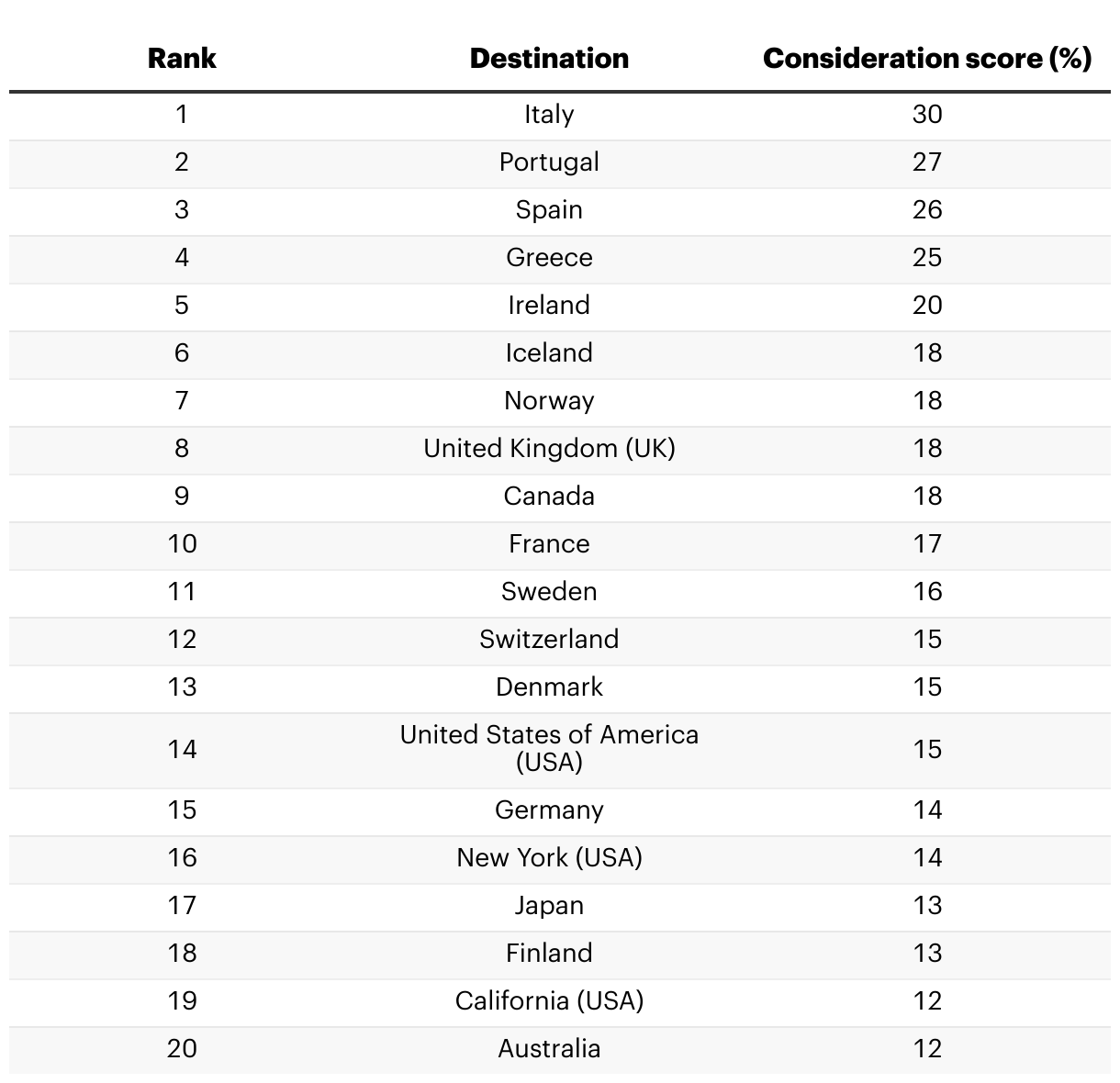Click rank number 10 beside France
Image resolution: width=1120 pixels, height=1083 pixels.
click(x=182, y=544)
